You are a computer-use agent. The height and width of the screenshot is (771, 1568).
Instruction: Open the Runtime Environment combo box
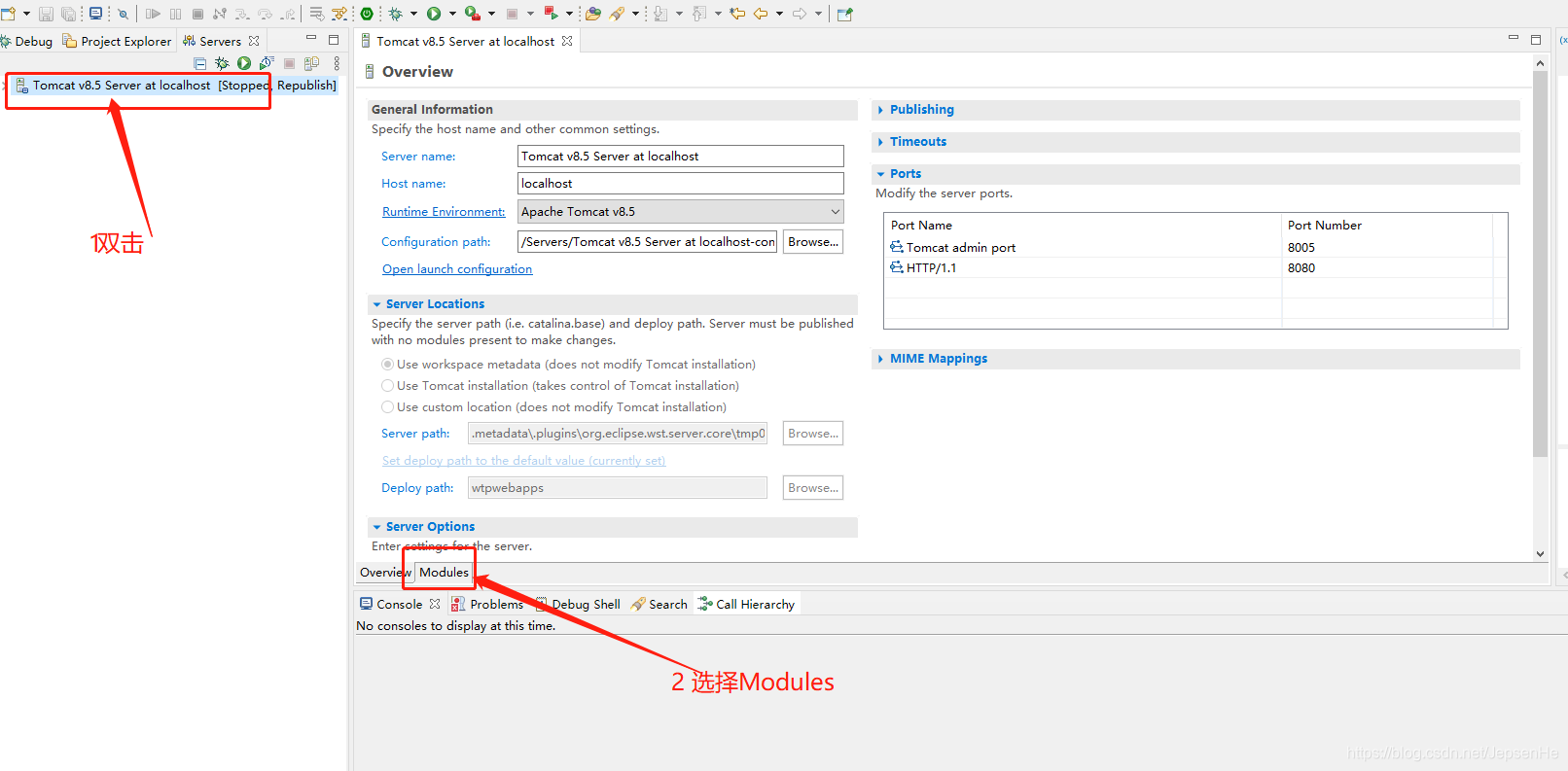pyautogui.click(x=680, y=212)
